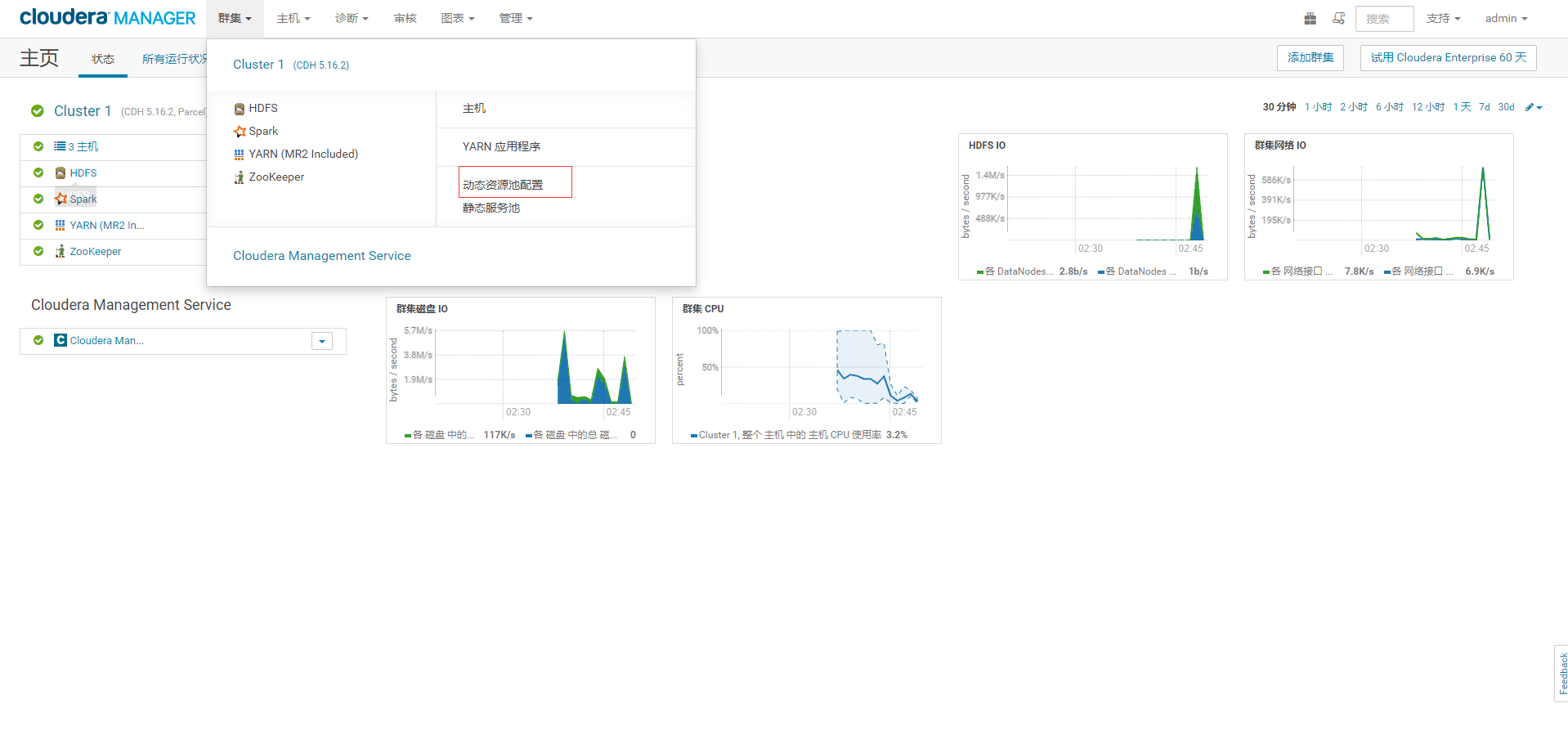Click green status icon for ZooKeeper row
This screenshot has height=753, width=1568.
click(x=38, y=251)
